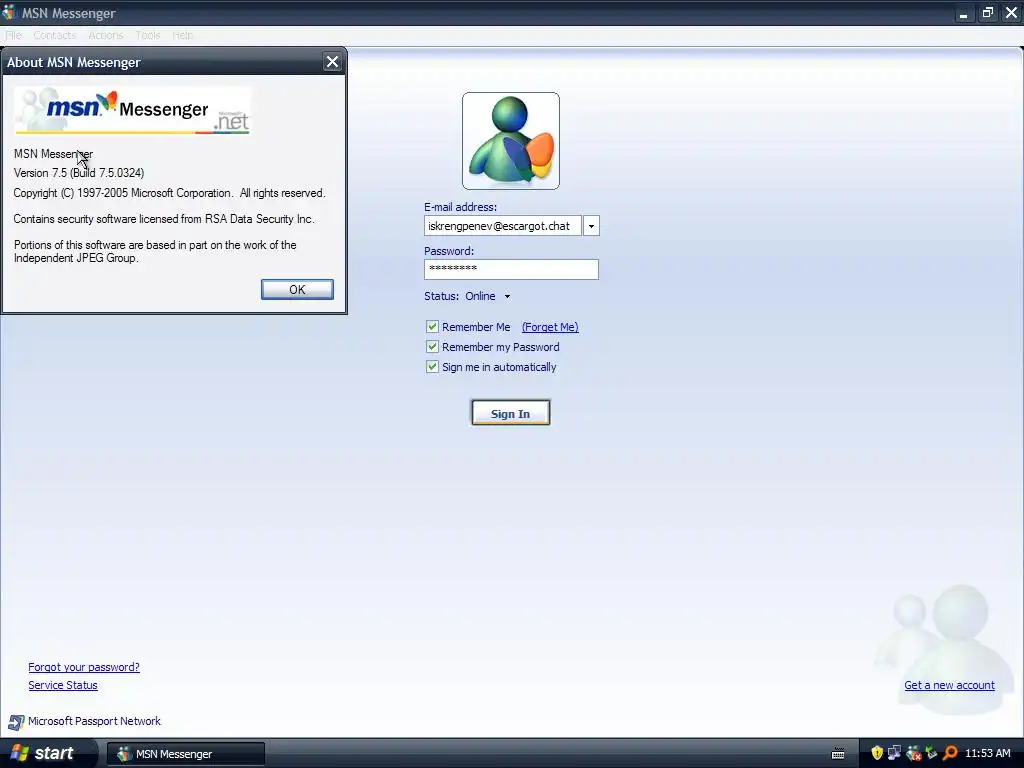The width and height of the screenshot is (1024, 768).
Task: Restore down the MSN Messenger window
Action: (987, 13)
